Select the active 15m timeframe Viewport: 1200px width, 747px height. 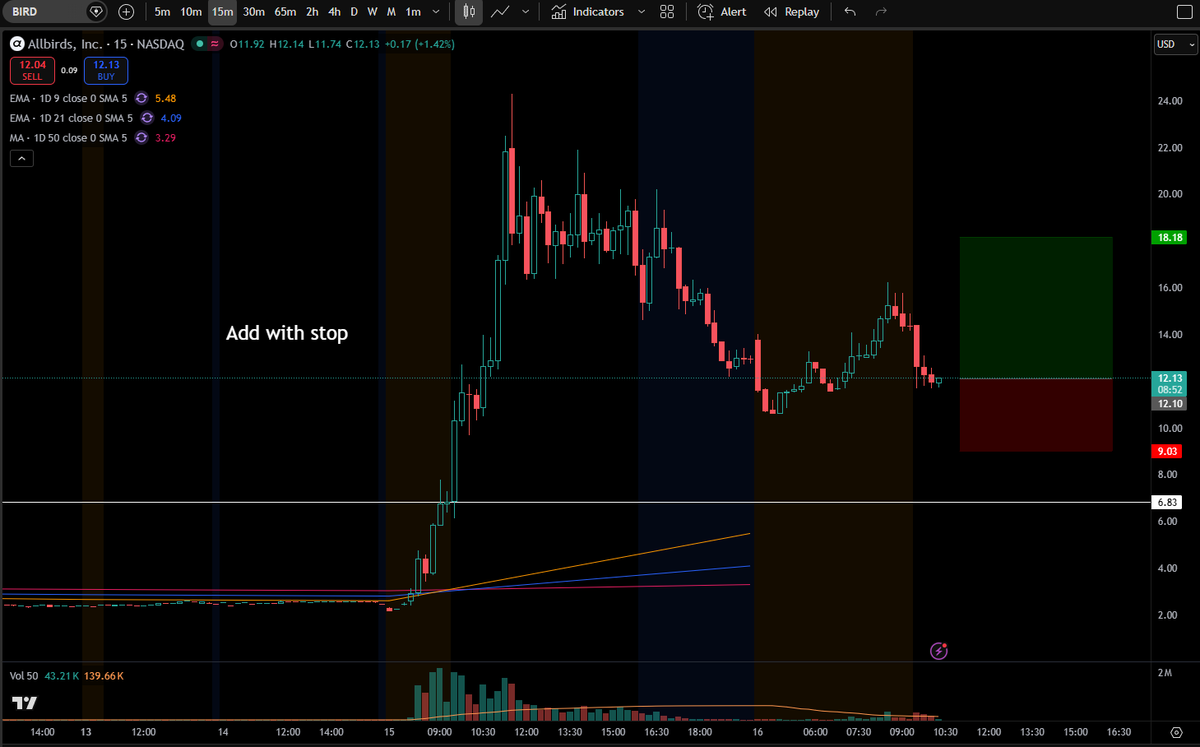pyautogui.click(x=222, y=12)
